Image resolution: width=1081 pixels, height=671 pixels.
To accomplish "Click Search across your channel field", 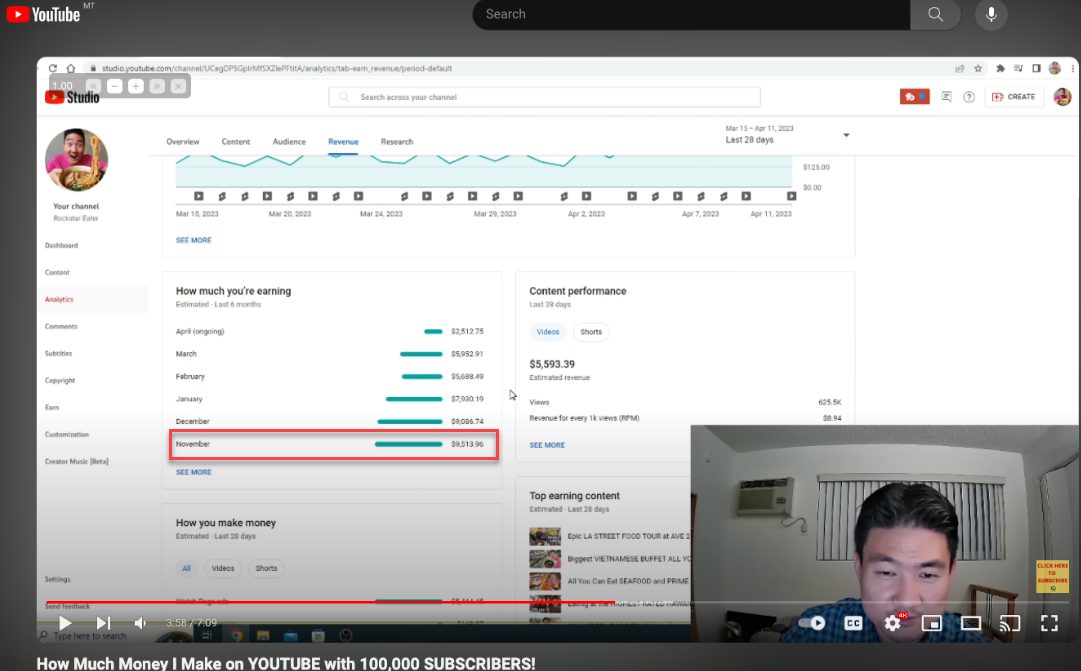I will (545, 97).
